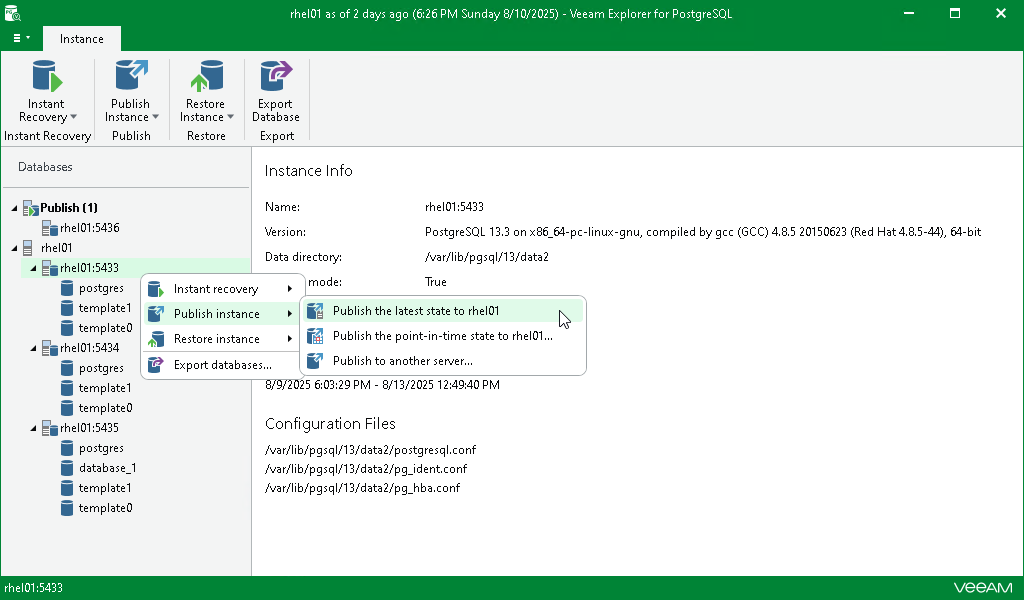Select the Publish (1) folder icon
Viewport: 1024px width, 600px height.
tap(31, 208)
